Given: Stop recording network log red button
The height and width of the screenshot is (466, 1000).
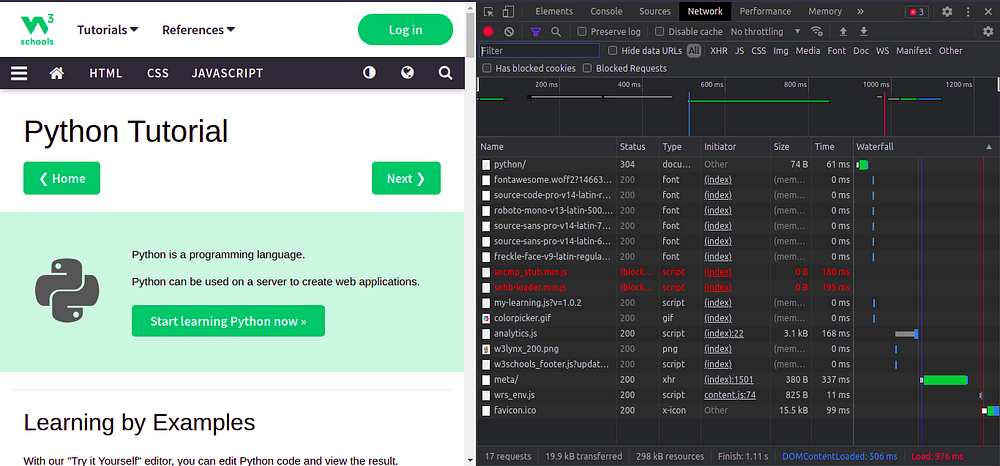Looking at the screenshot, I should pyautogui.click(x=489, y=31).
